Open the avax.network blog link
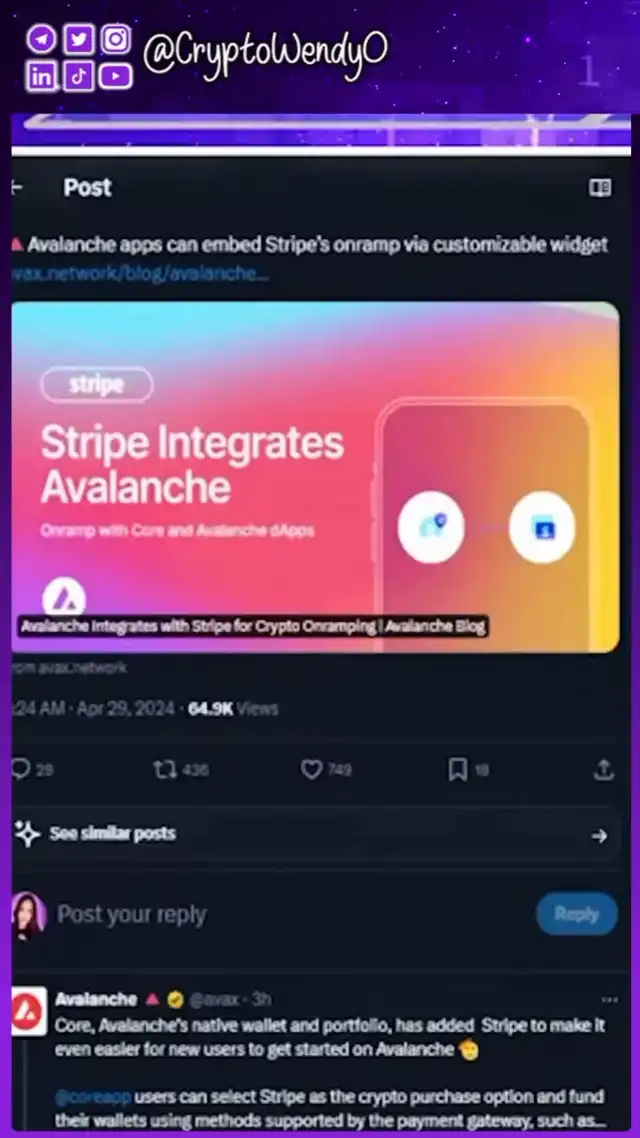Image resolution: width=640 pixels, height=1138 pixels. (x=141, y=274)
